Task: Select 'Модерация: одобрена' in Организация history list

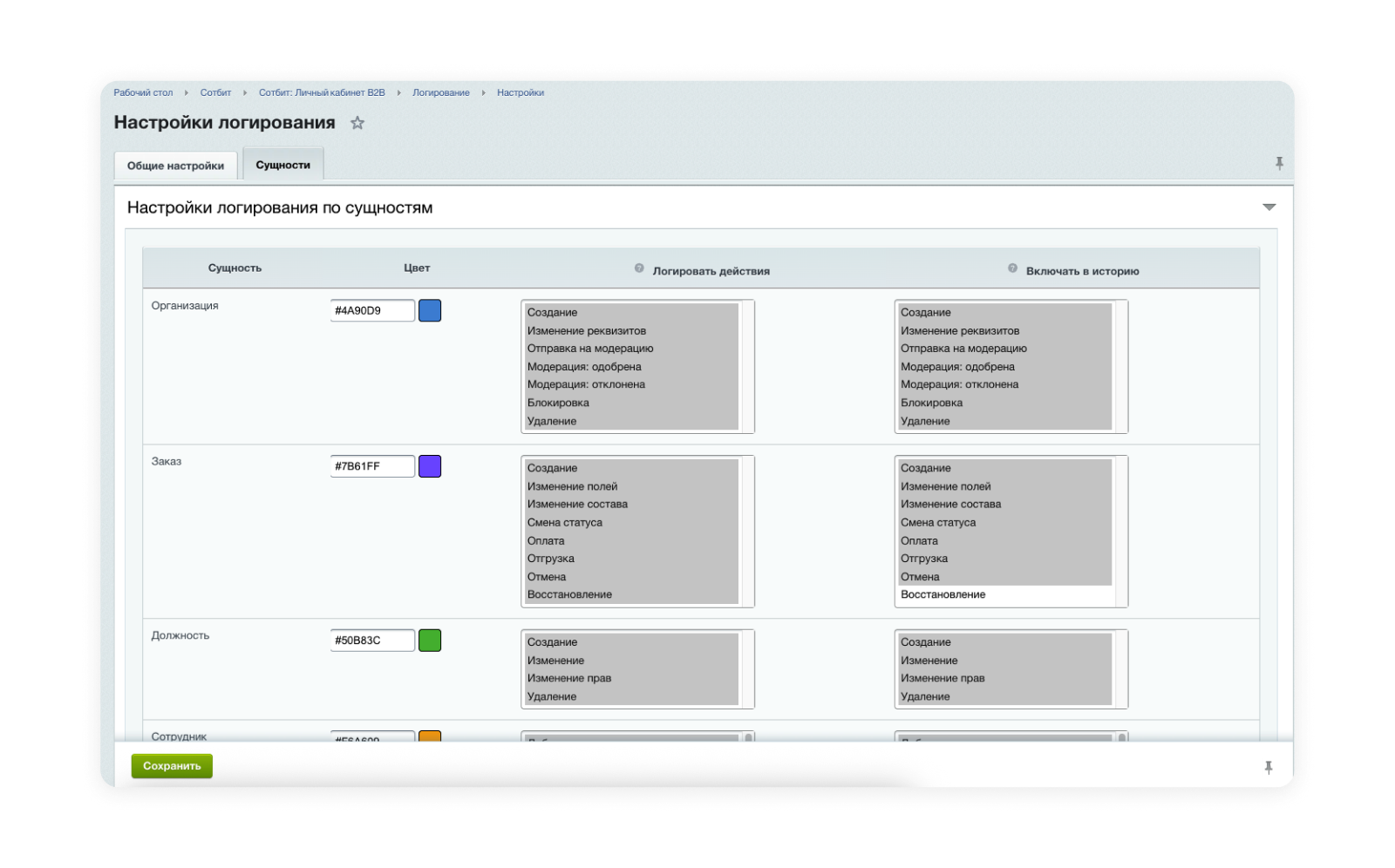Action: pyautogui.click(x=1005, y=367)
